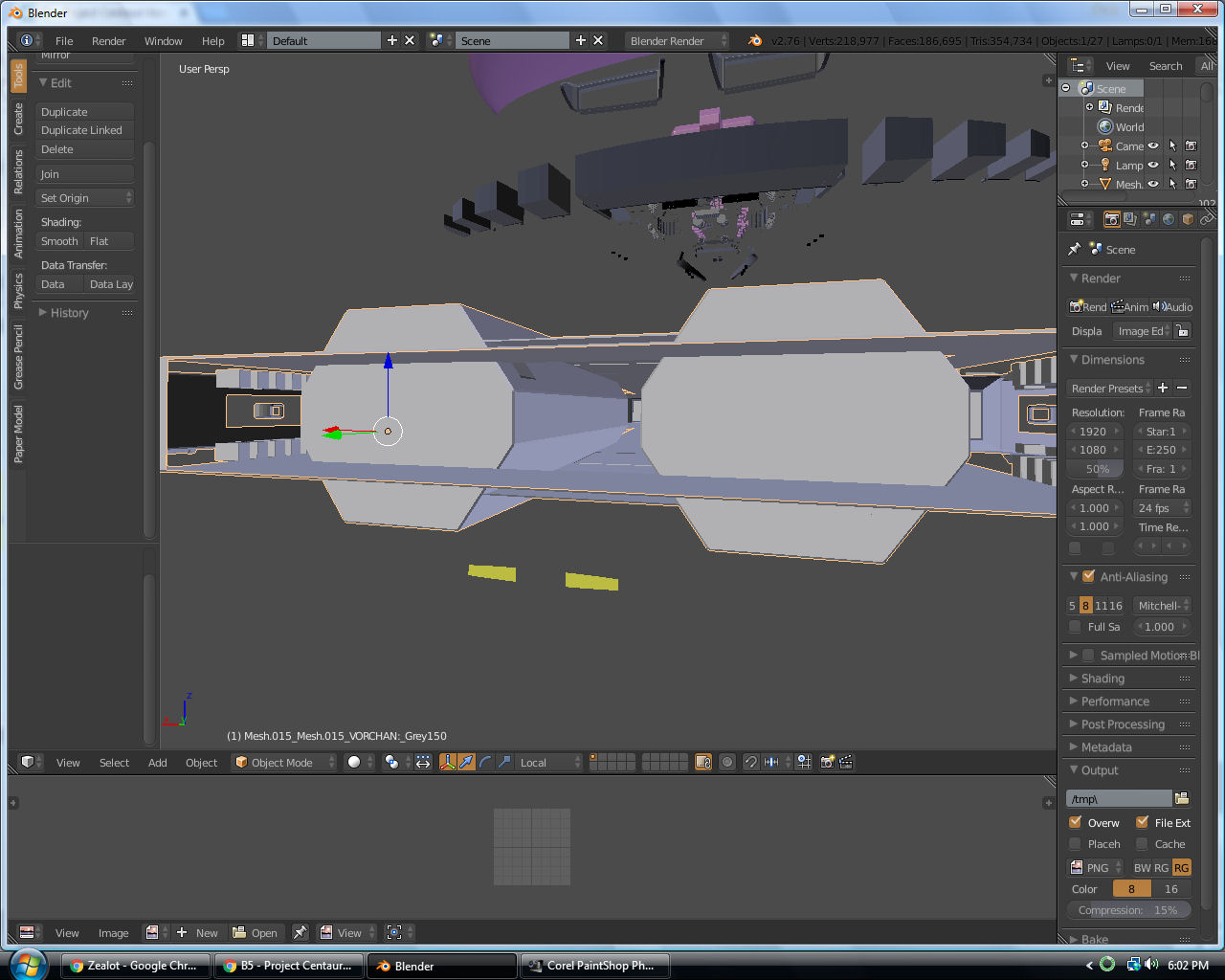Click the OpenGL render image camera icon
Image resolution: width=1225 pixels, height=980 pixels.
click(x=827, y=762)
